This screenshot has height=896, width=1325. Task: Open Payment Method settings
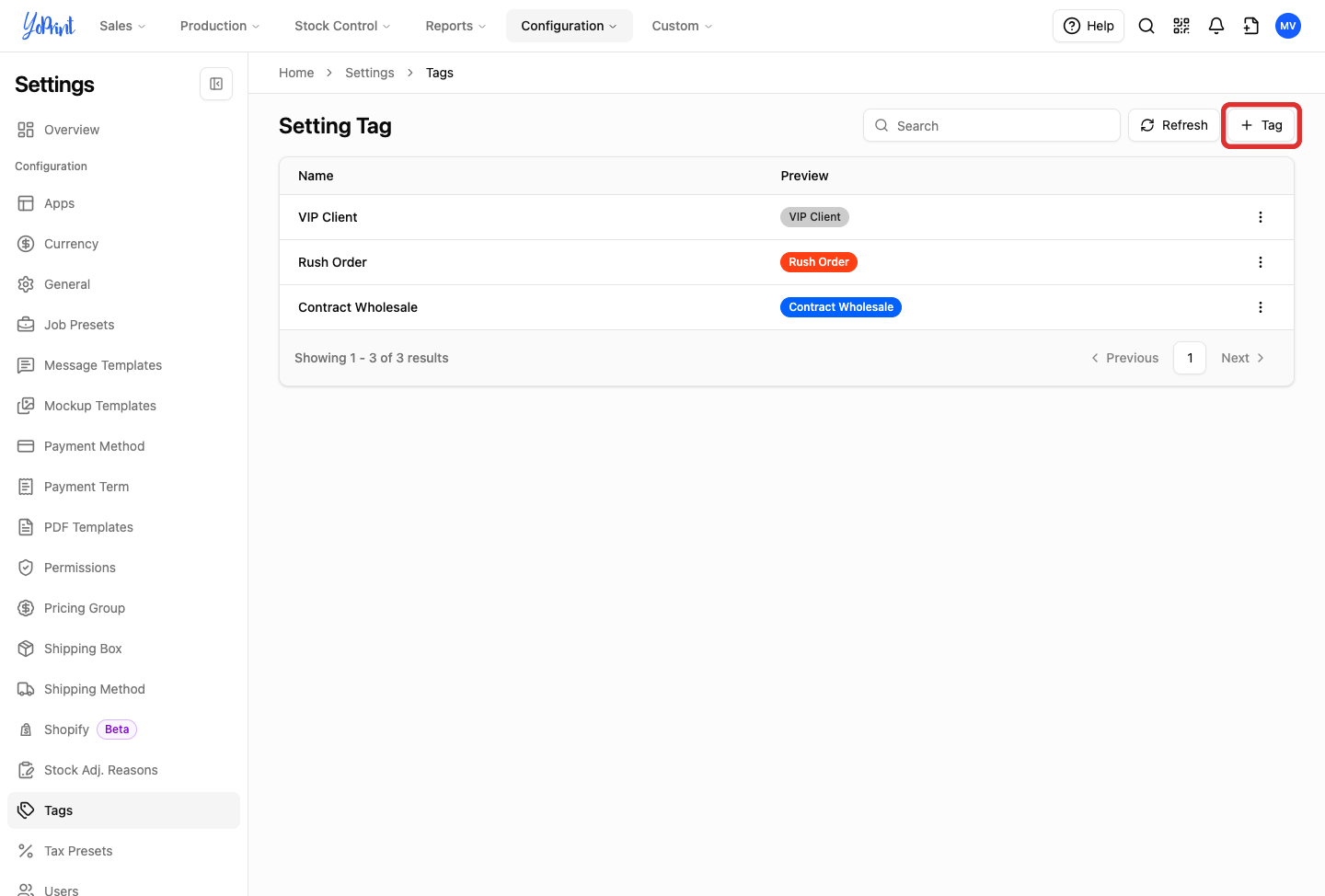123,446
